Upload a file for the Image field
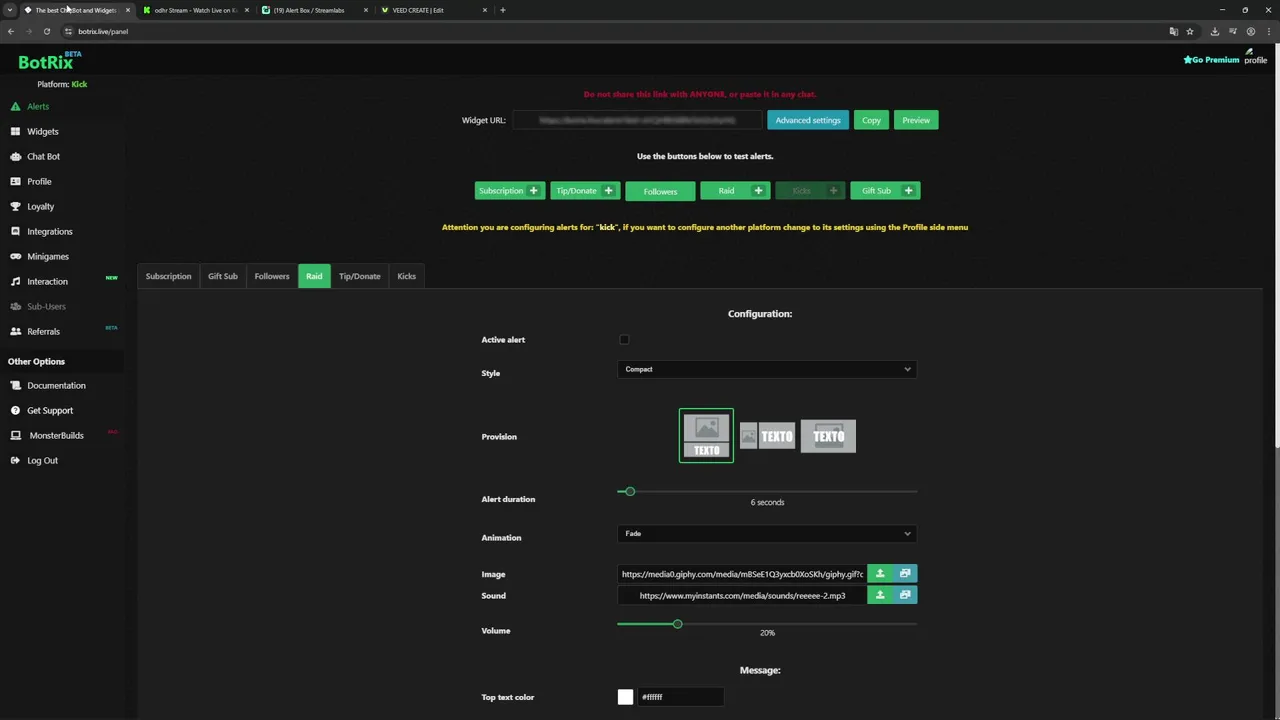1280x720 pixels. click(880, 574)
